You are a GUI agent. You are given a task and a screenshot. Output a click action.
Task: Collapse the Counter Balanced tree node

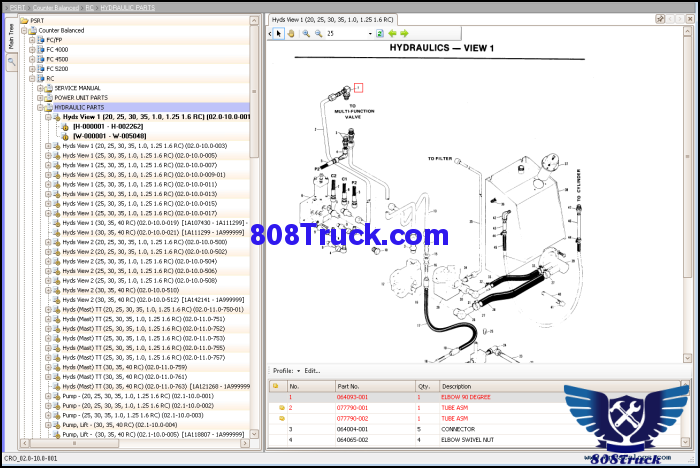(25, 30)
